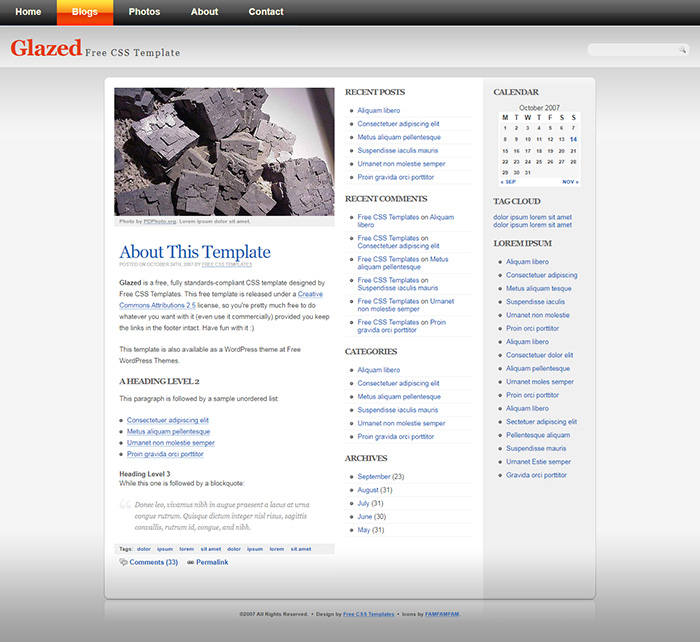700x642 pixels.
Task: Open Metus aliquam pellentesque under Recent Posts
Action: 399,137
